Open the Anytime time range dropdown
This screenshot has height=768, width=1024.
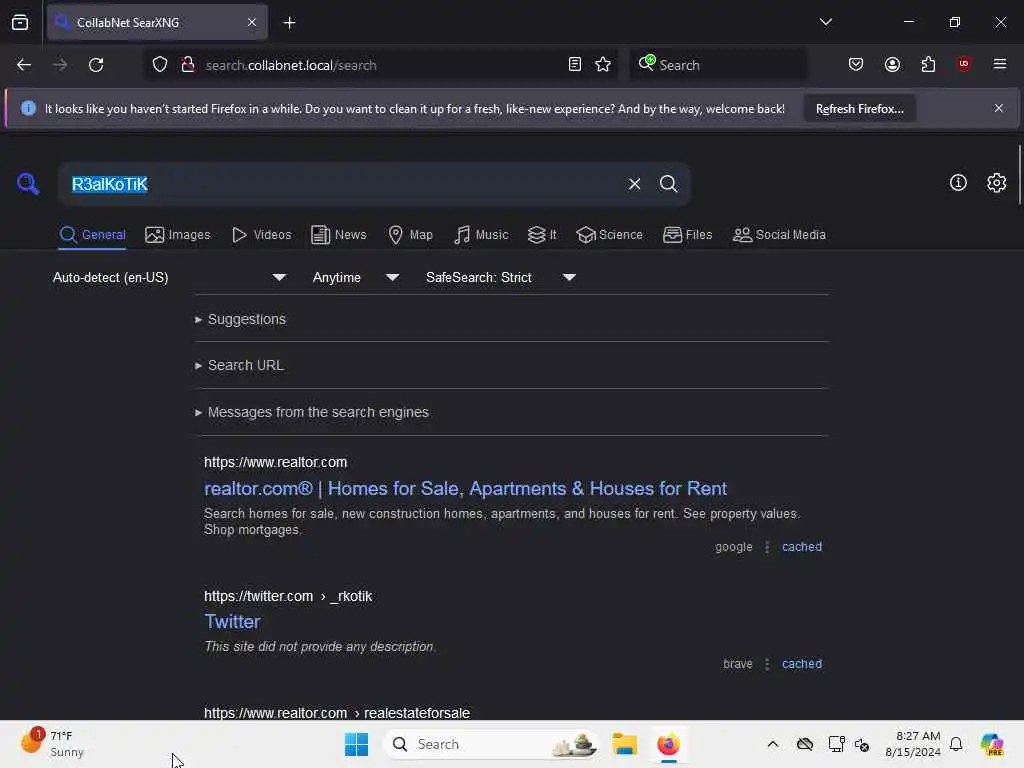pos(355,278)
